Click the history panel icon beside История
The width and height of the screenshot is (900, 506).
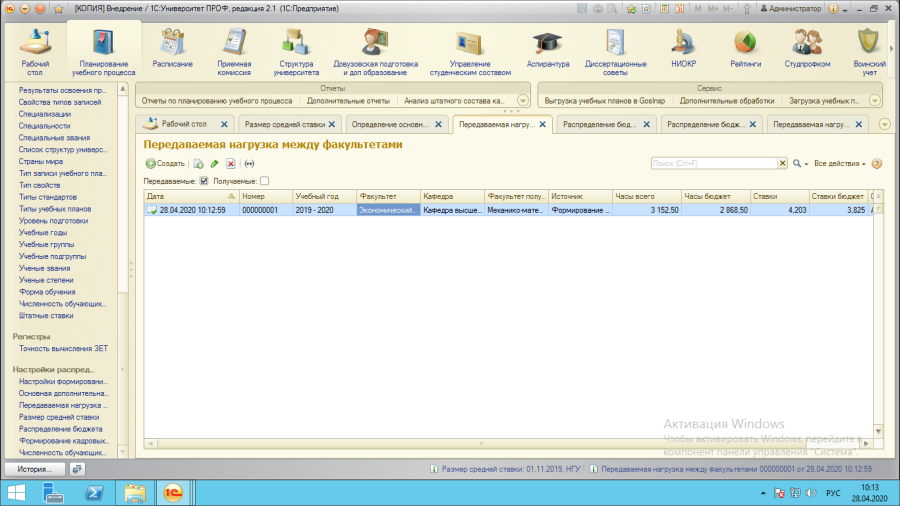point(77,469)
